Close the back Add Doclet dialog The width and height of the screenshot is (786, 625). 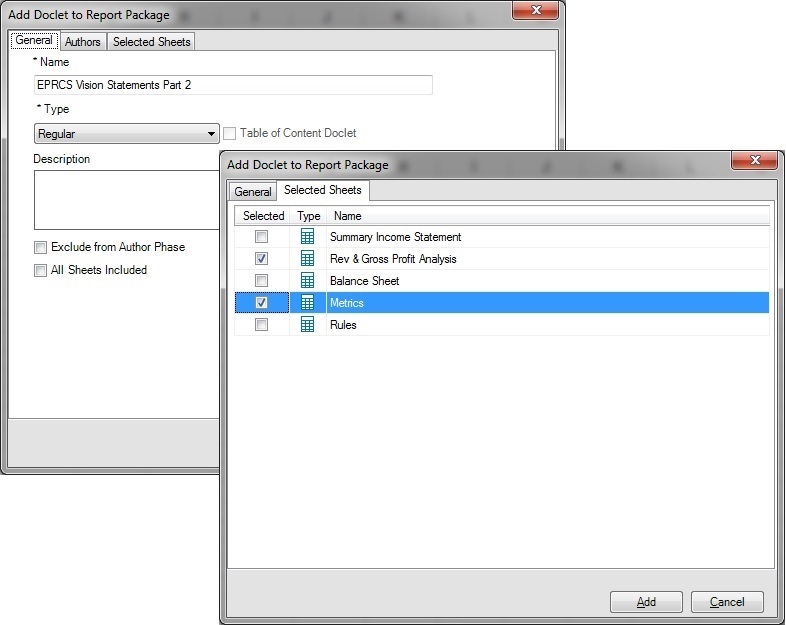(x=536, y=10)
